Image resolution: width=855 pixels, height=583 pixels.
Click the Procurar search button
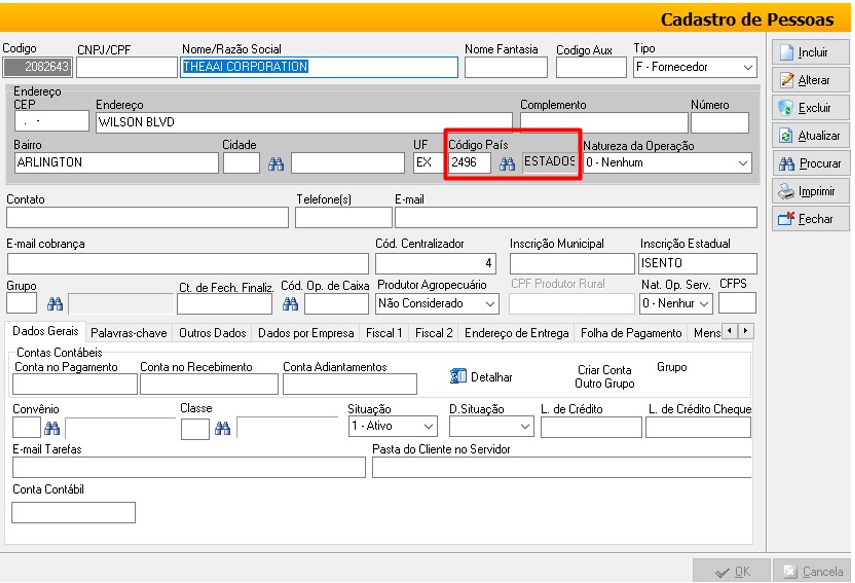(x=806, y=164)
